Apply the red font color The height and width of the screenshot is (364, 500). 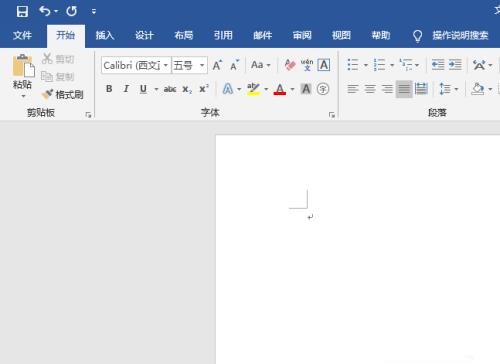tap(280, 89)
